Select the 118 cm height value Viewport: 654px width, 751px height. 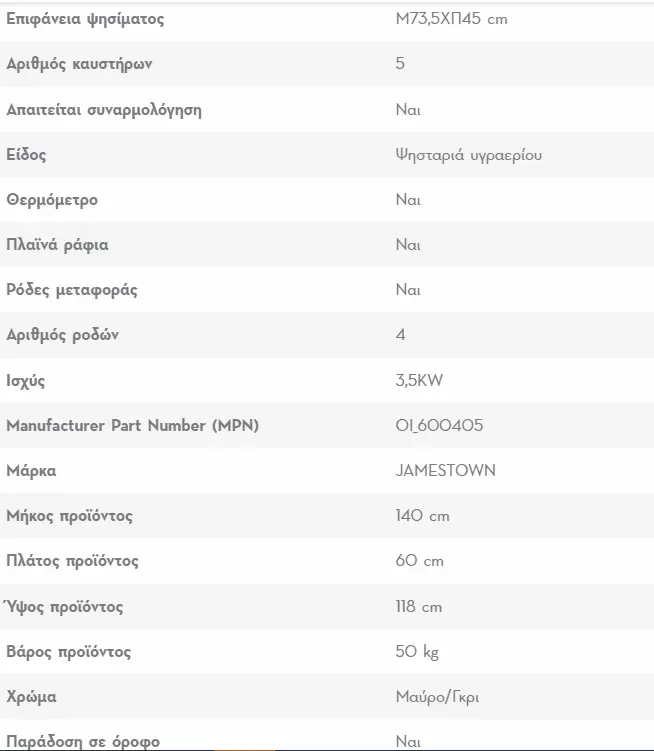coord(419,606)
